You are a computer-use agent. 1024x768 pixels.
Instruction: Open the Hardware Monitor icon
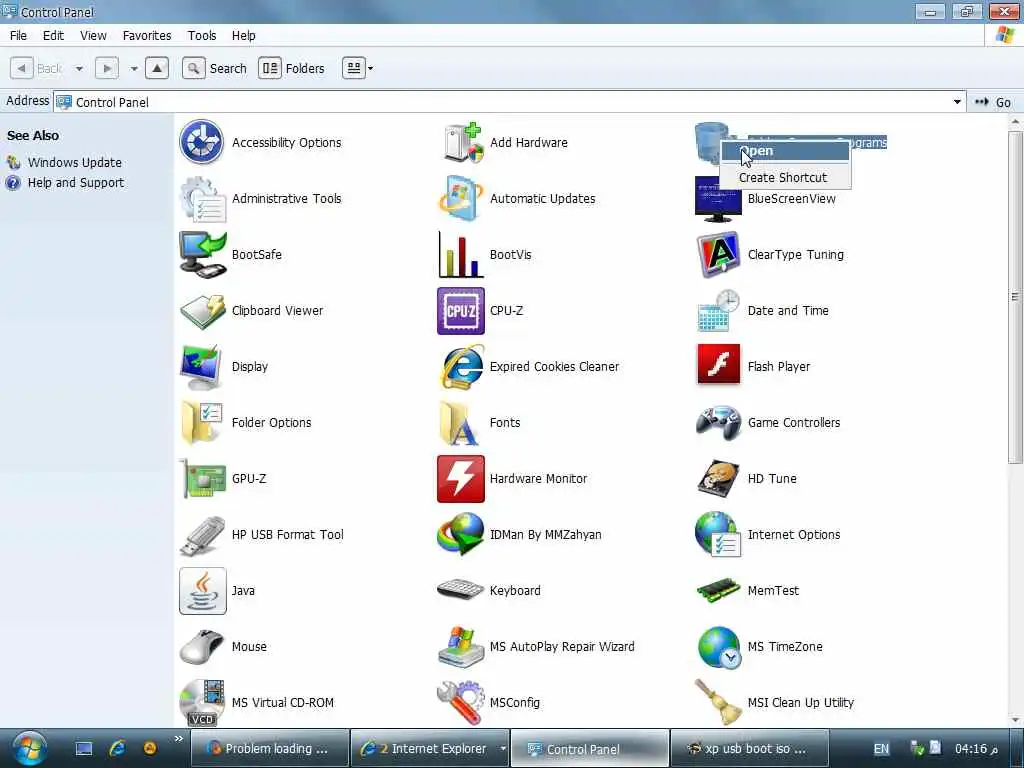pos(461,479)
